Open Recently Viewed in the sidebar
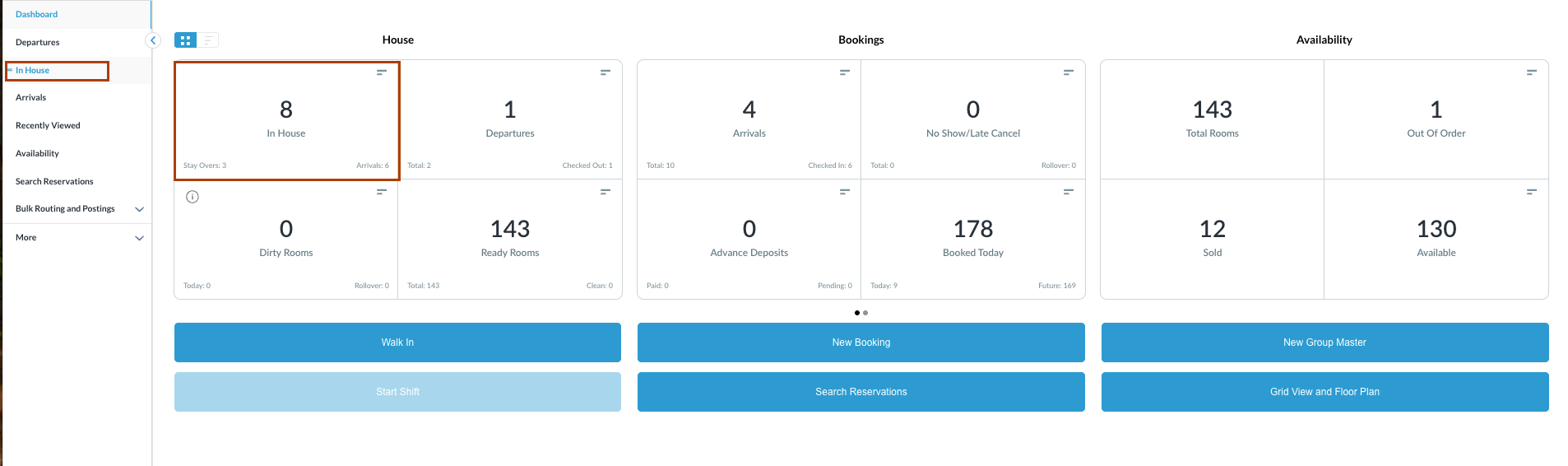Viewport: 1568px width, 466px height. point(48,126)
